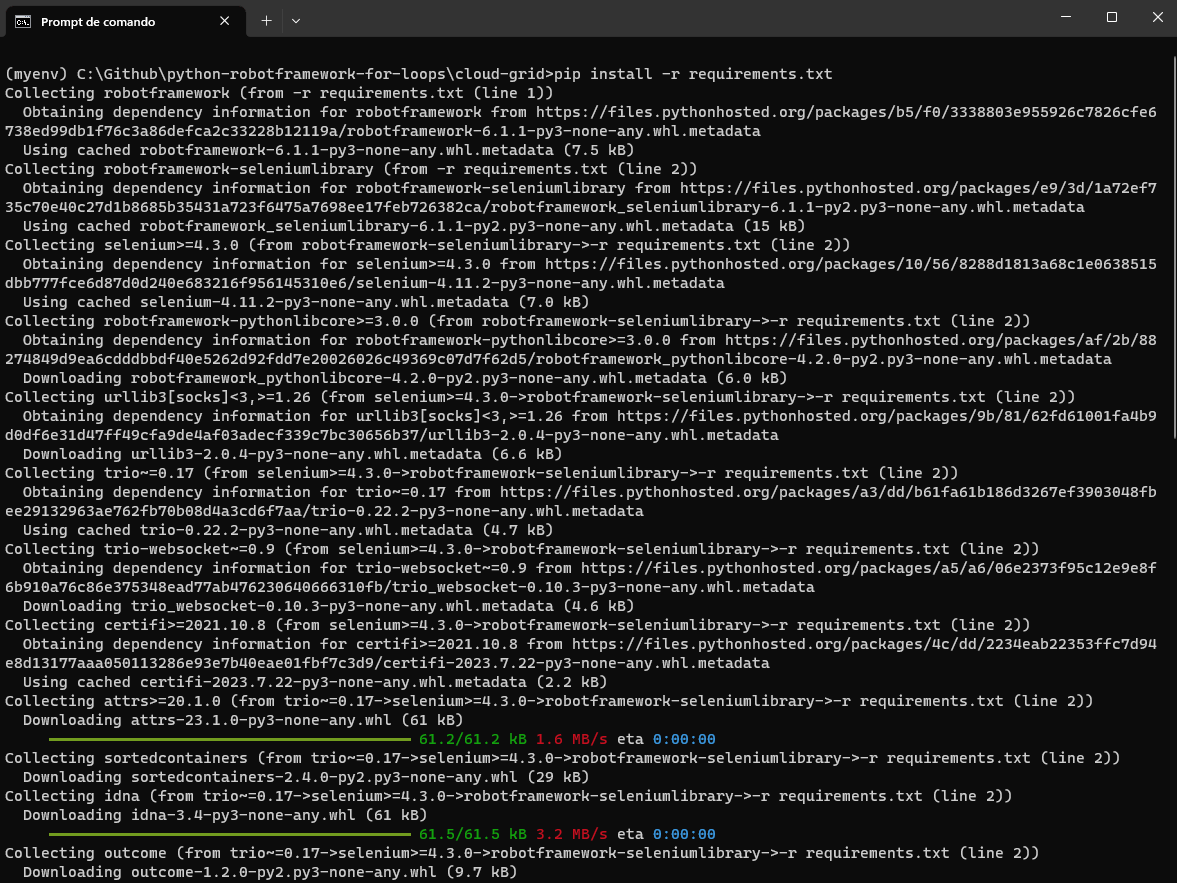This screenshot has width=1177, height=883.
Task: Click the minimize window icon
Action: point(1064,17)
